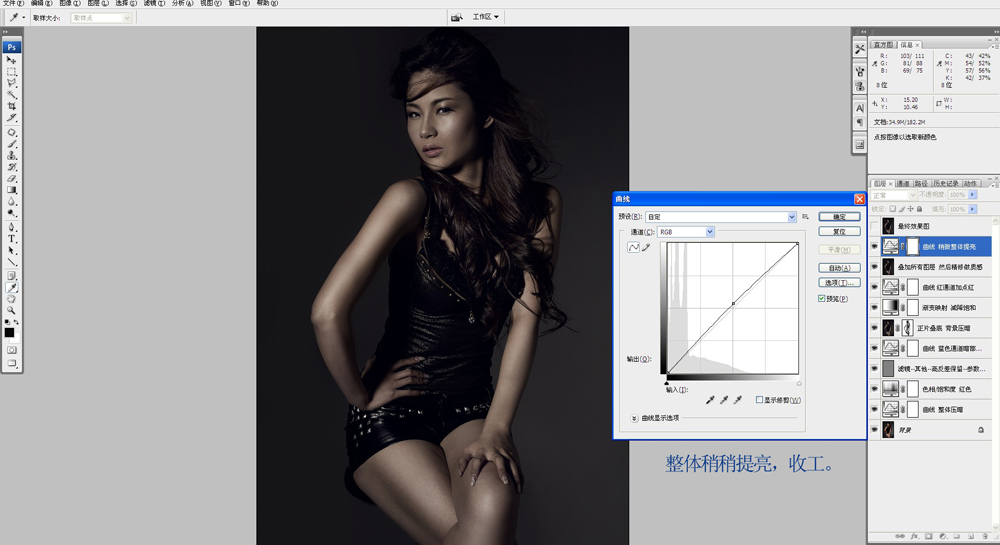Select the Polygonal Lasso tool
This screenshot has width=1000, height=545.
(11, 83)
